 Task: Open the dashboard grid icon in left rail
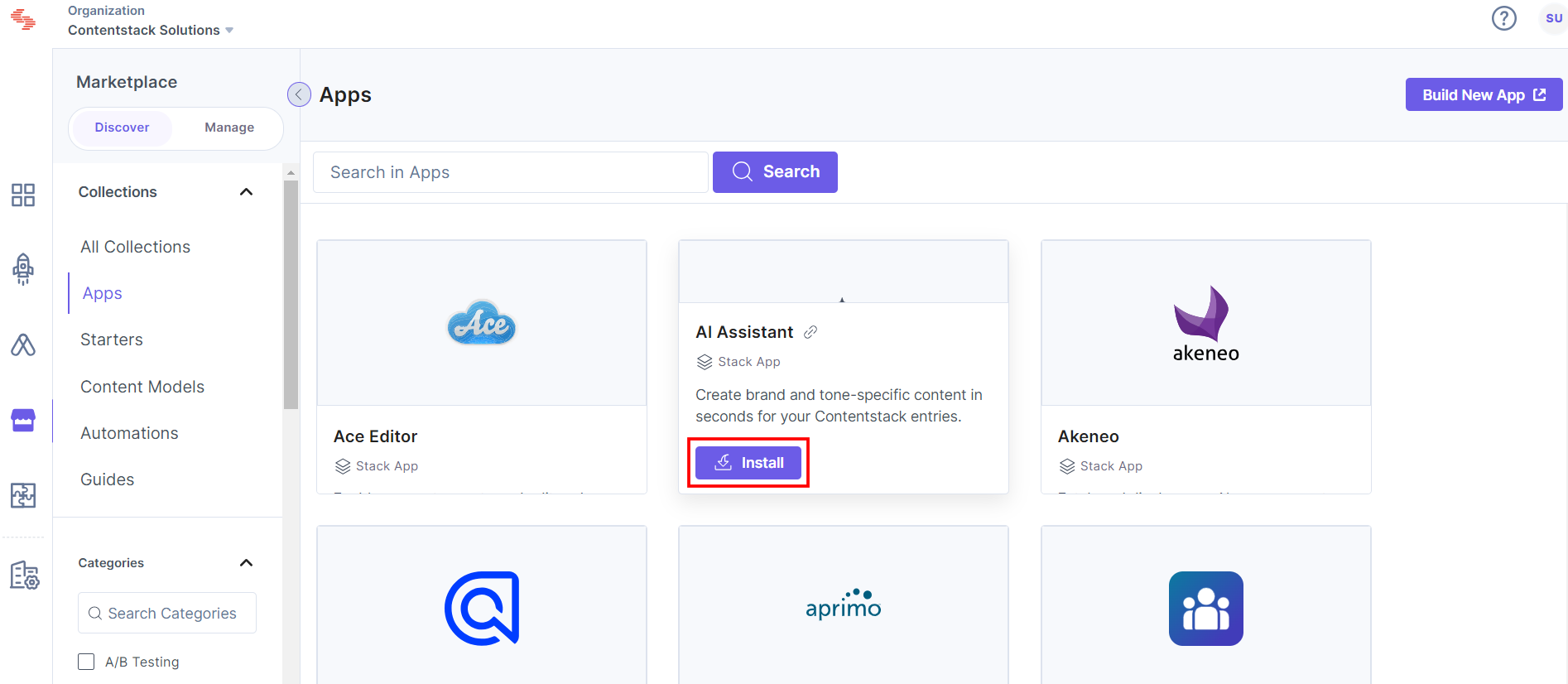pyautogui.click(x=23, y=195)
